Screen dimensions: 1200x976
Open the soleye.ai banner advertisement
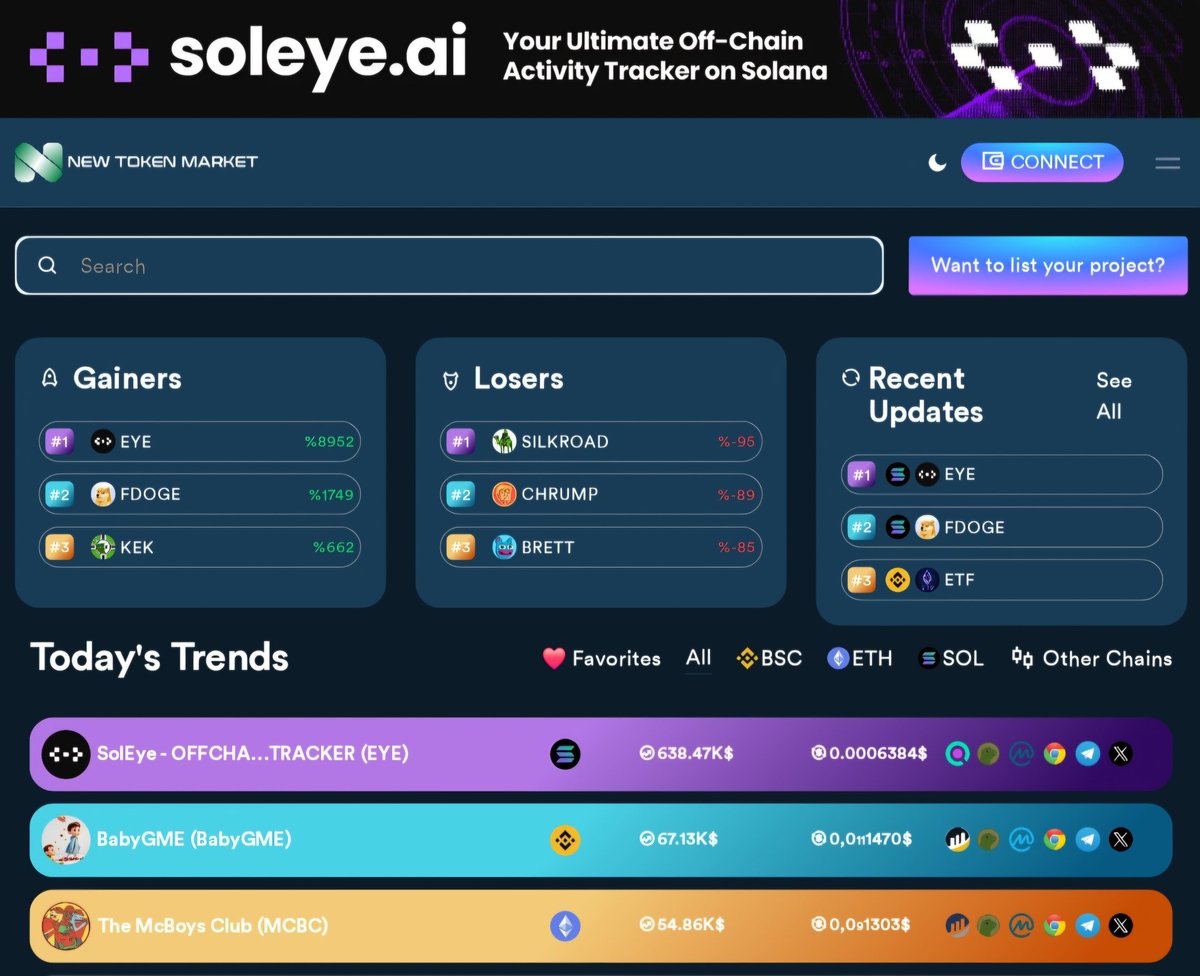click(600, 58)
